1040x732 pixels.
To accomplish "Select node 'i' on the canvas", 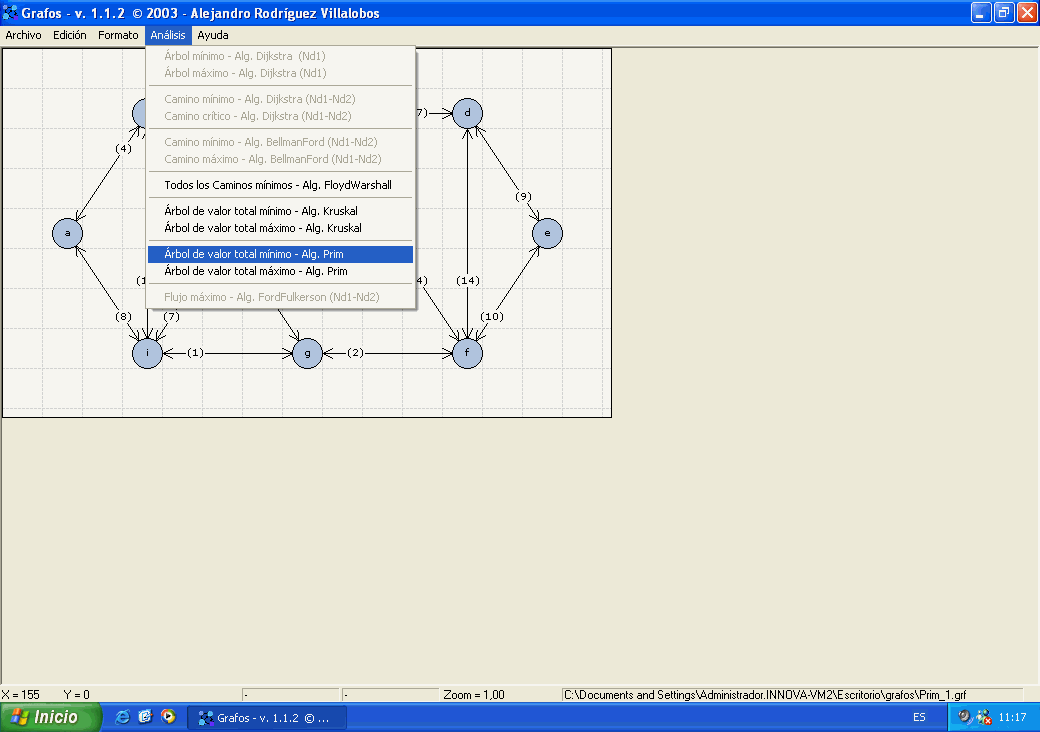I will pos(147,353).
